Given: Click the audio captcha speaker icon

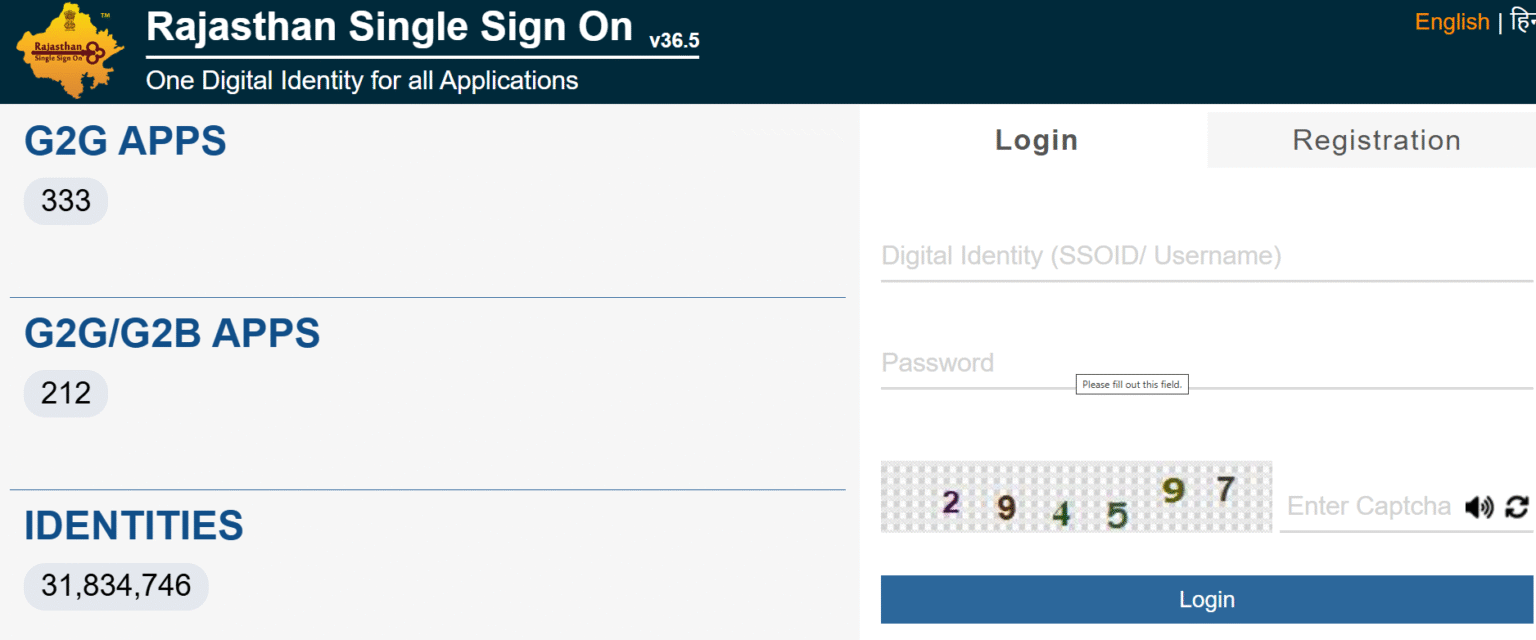Looking at the screenshot, I should (1479, 507).
